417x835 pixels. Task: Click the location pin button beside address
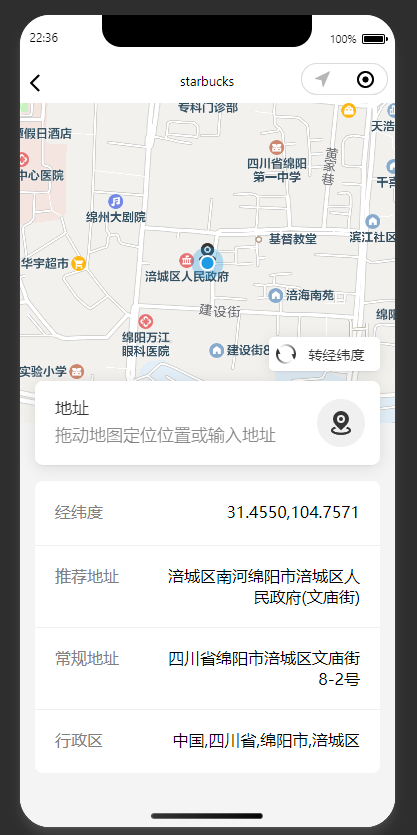tap(340, 423)
